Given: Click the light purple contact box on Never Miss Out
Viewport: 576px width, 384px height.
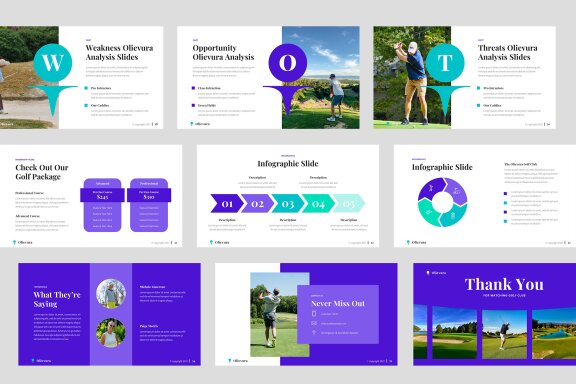Looking at the screenshot, I should (338, 315).
